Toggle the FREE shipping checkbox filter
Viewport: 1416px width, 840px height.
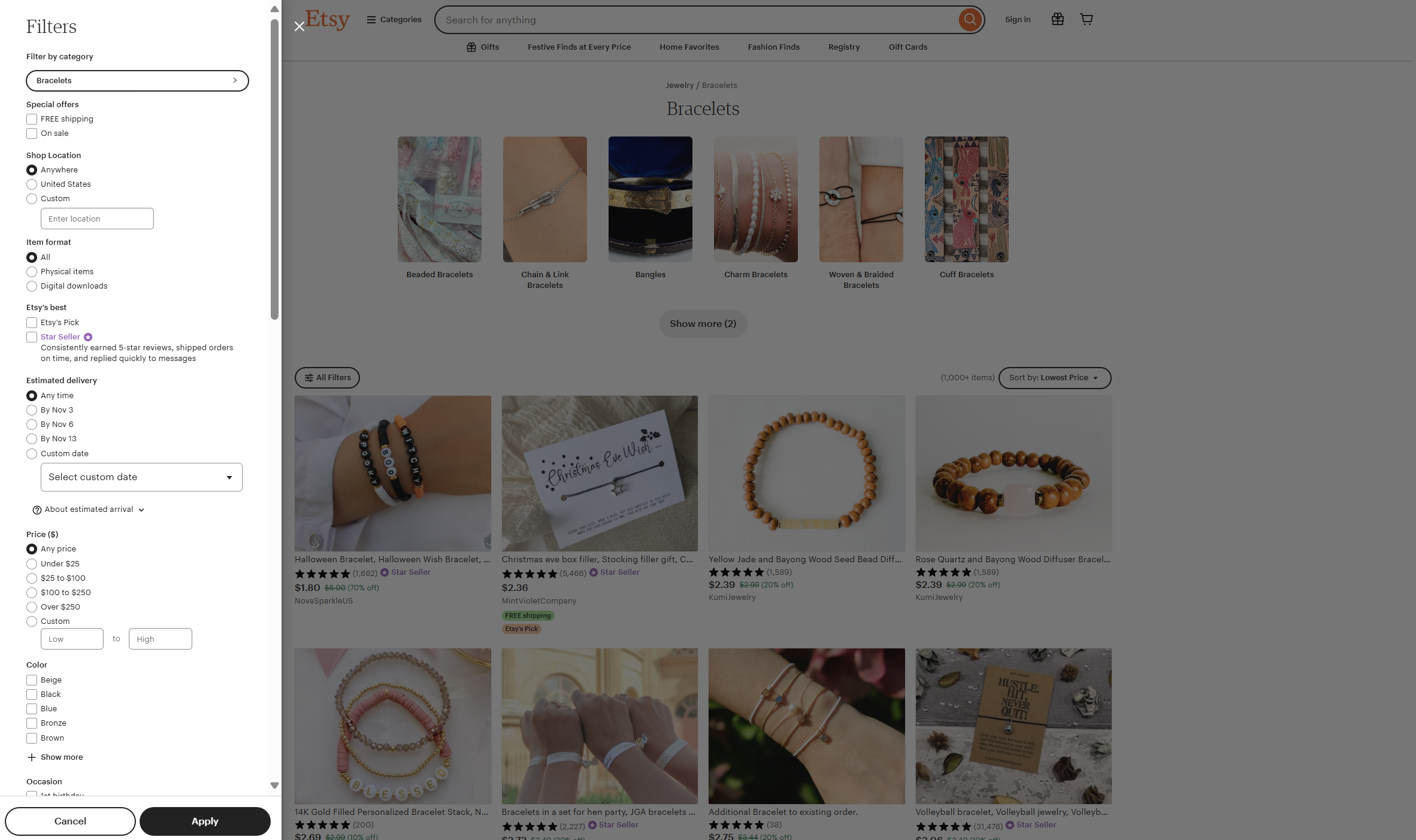pyautogui.click(x=32, y=119)
